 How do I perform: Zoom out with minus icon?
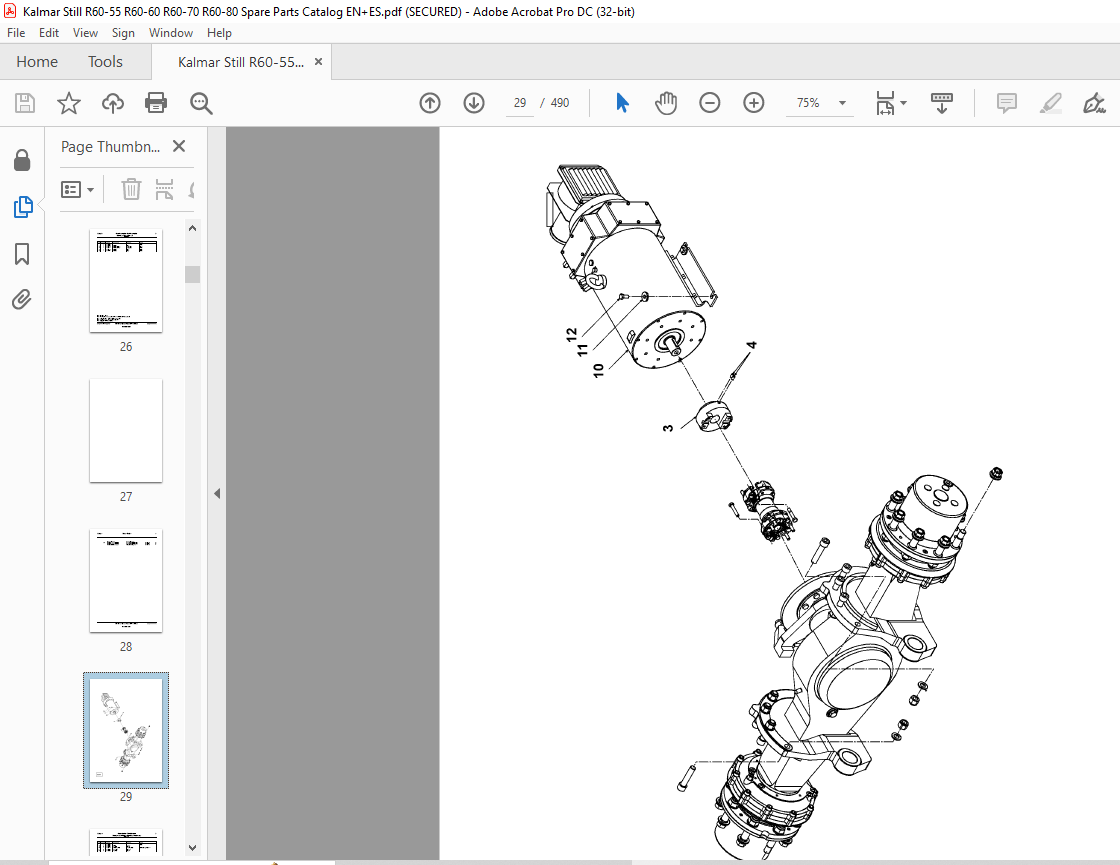coord(709,103)
